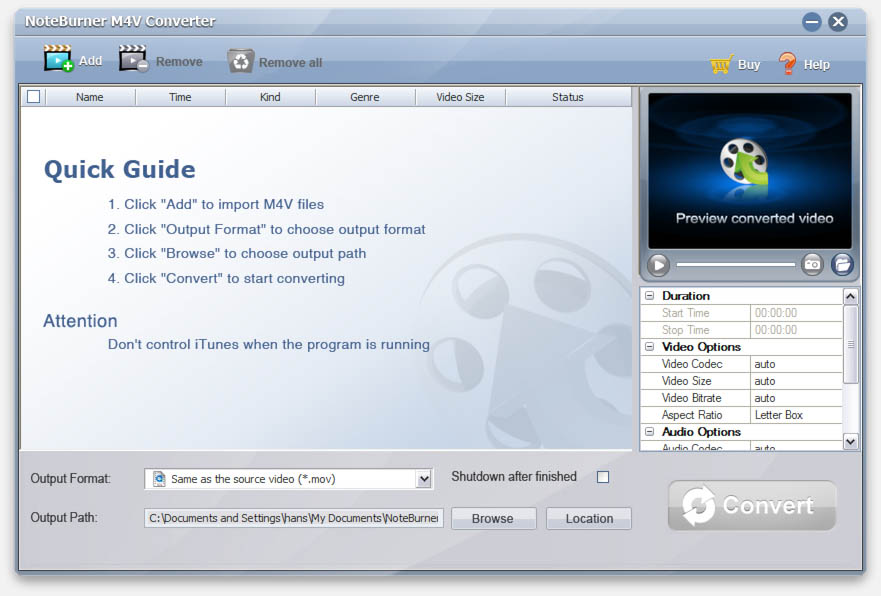This screenshot has width=881, height=596.
Task: Click the Remove toolbar label
Action: tap(179, 62)
